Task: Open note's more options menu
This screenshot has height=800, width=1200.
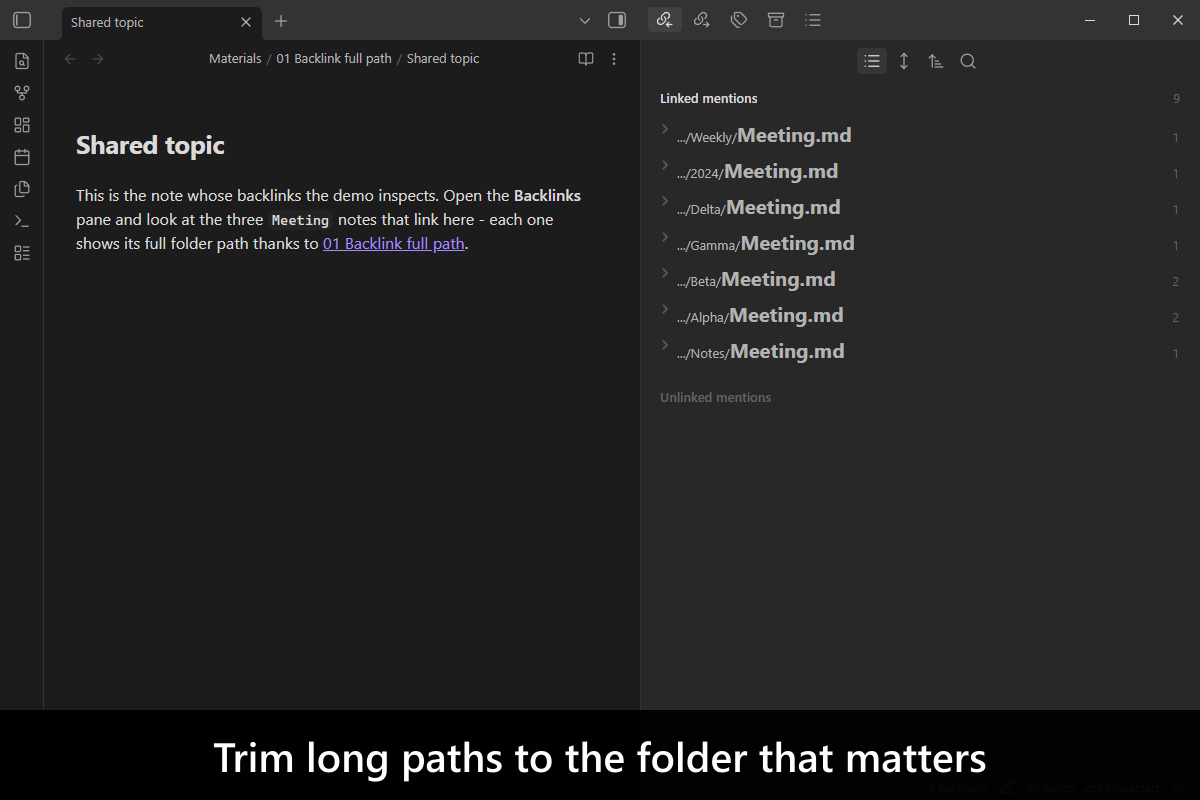Action: [x=614, y=59]
